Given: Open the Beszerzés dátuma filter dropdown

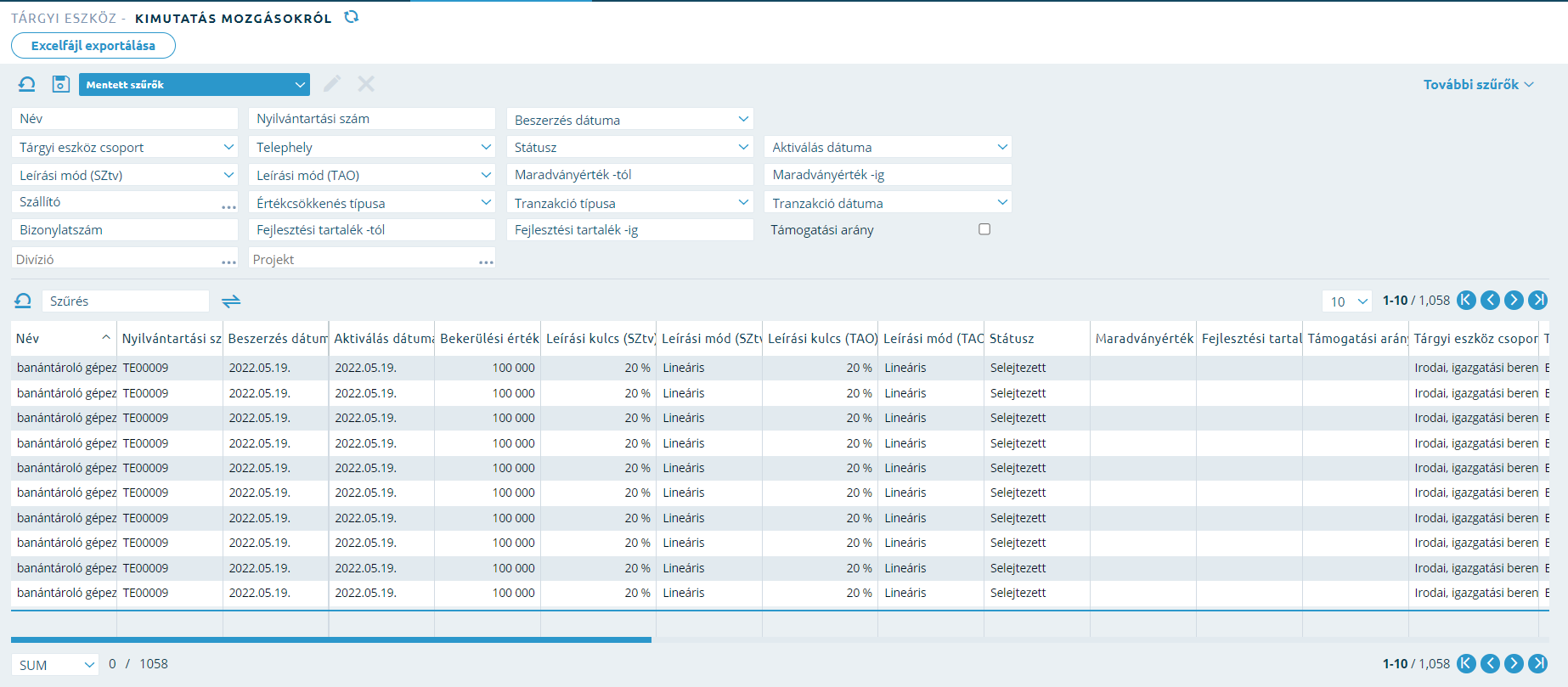Looking at the screenshot, I should 629,120.
